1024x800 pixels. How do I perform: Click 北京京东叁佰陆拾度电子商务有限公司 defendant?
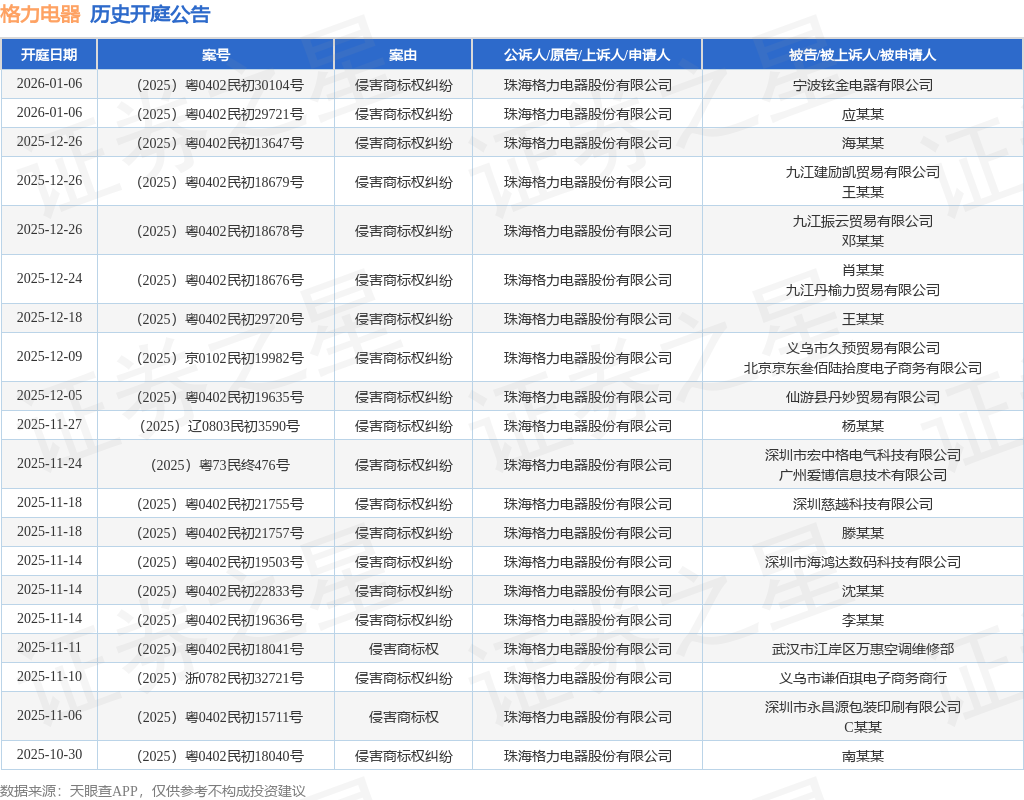(863, 368)
